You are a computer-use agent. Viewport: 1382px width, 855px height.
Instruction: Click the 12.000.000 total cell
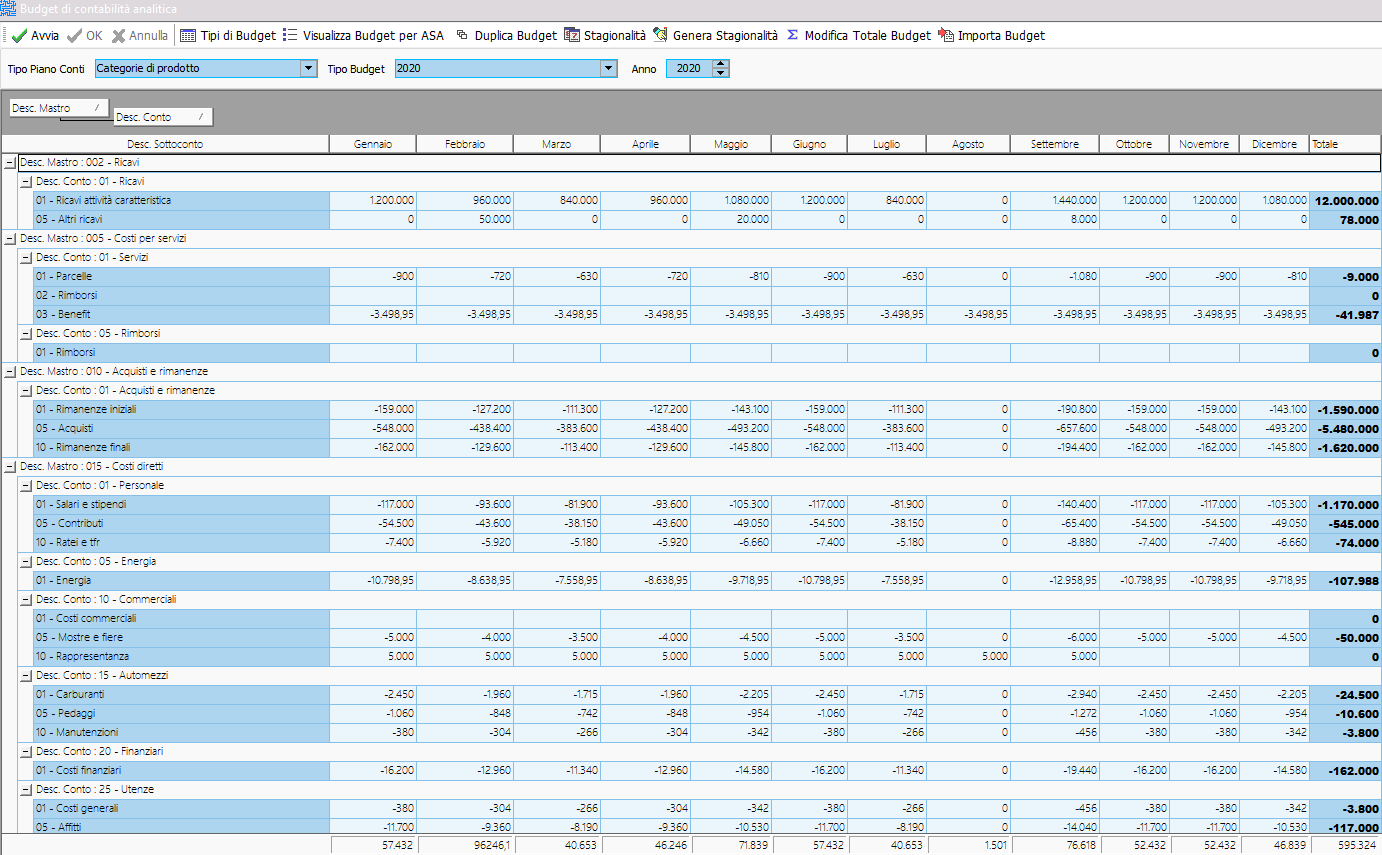[x=1345, y=200]
